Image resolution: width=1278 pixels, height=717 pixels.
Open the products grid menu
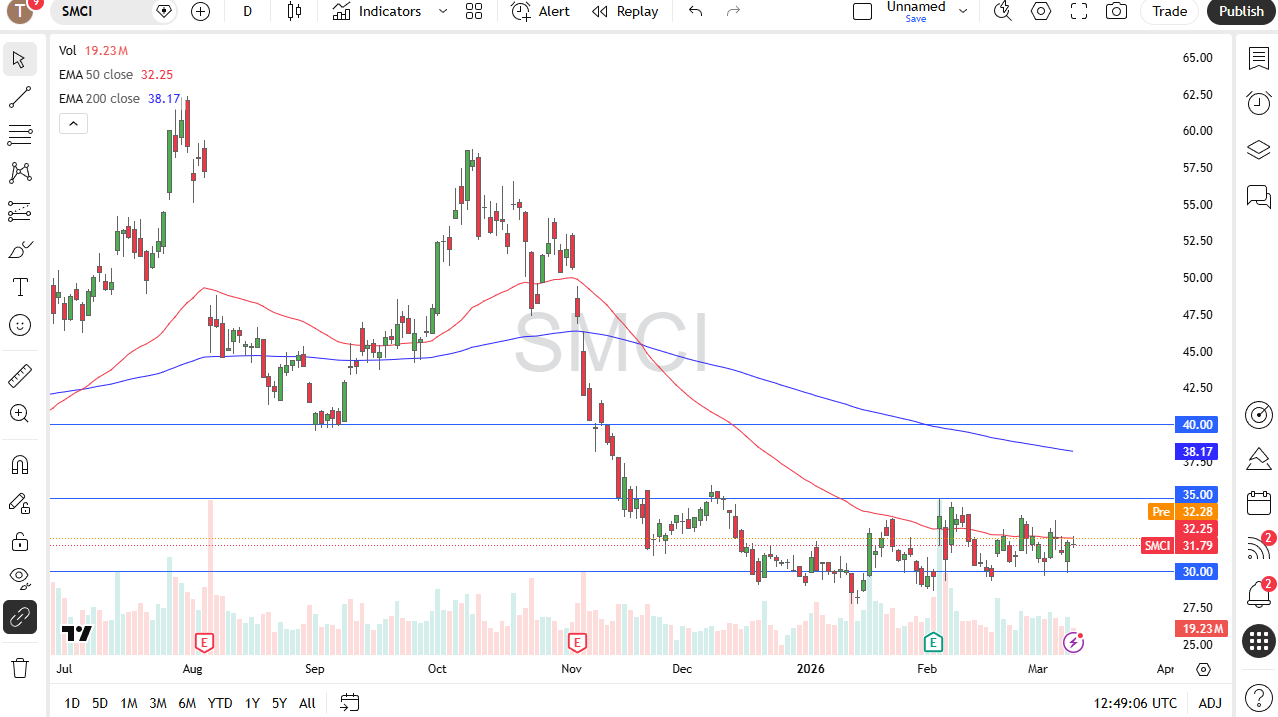pos(1258,641)
